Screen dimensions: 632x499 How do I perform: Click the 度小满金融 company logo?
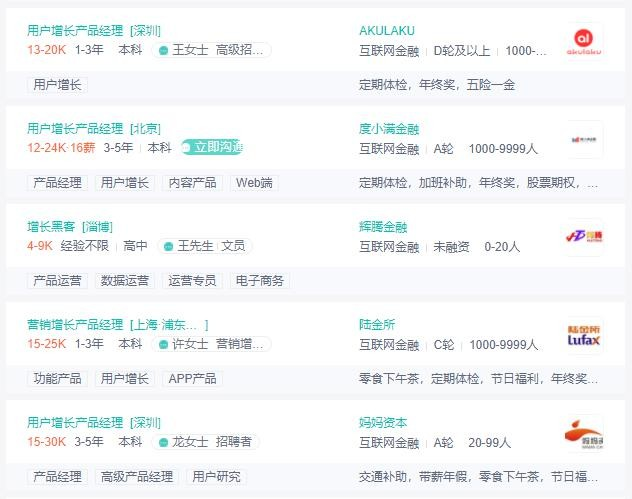(584, 139)
